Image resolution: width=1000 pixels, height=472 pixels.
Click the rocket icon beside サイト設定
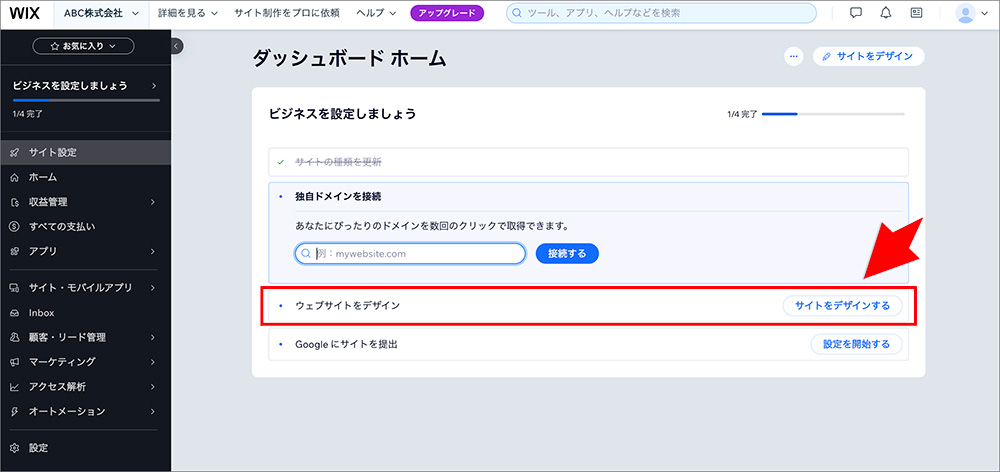click(15, 153)
